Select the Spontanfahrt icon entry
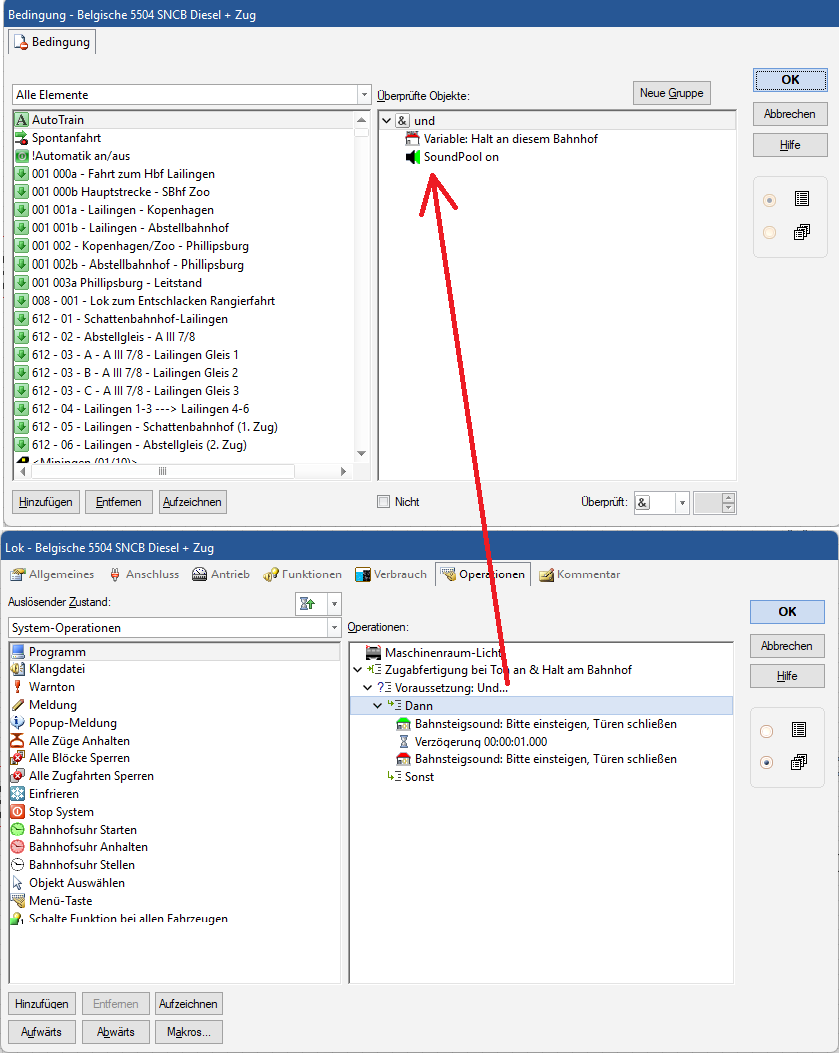The height and width of the screenshot is (1061, 839). [21, 138]
